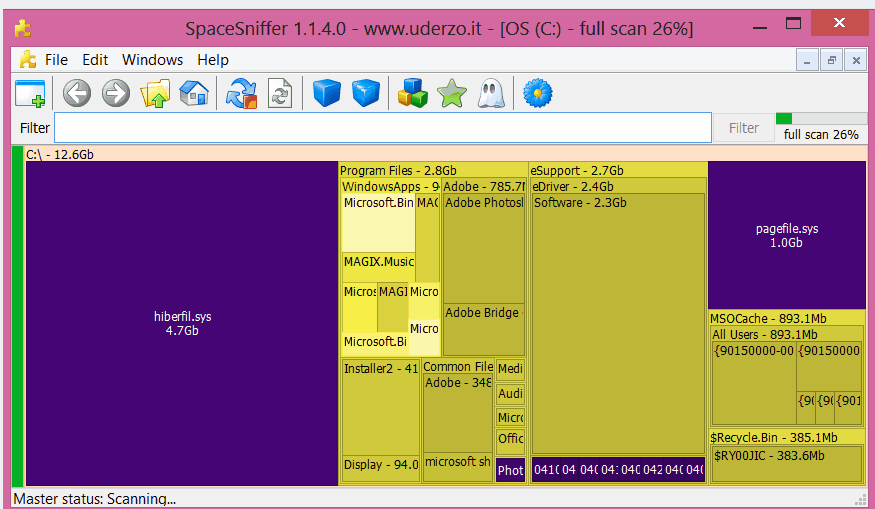
Task: Select the Audi folder block
Action: [510, 394]
